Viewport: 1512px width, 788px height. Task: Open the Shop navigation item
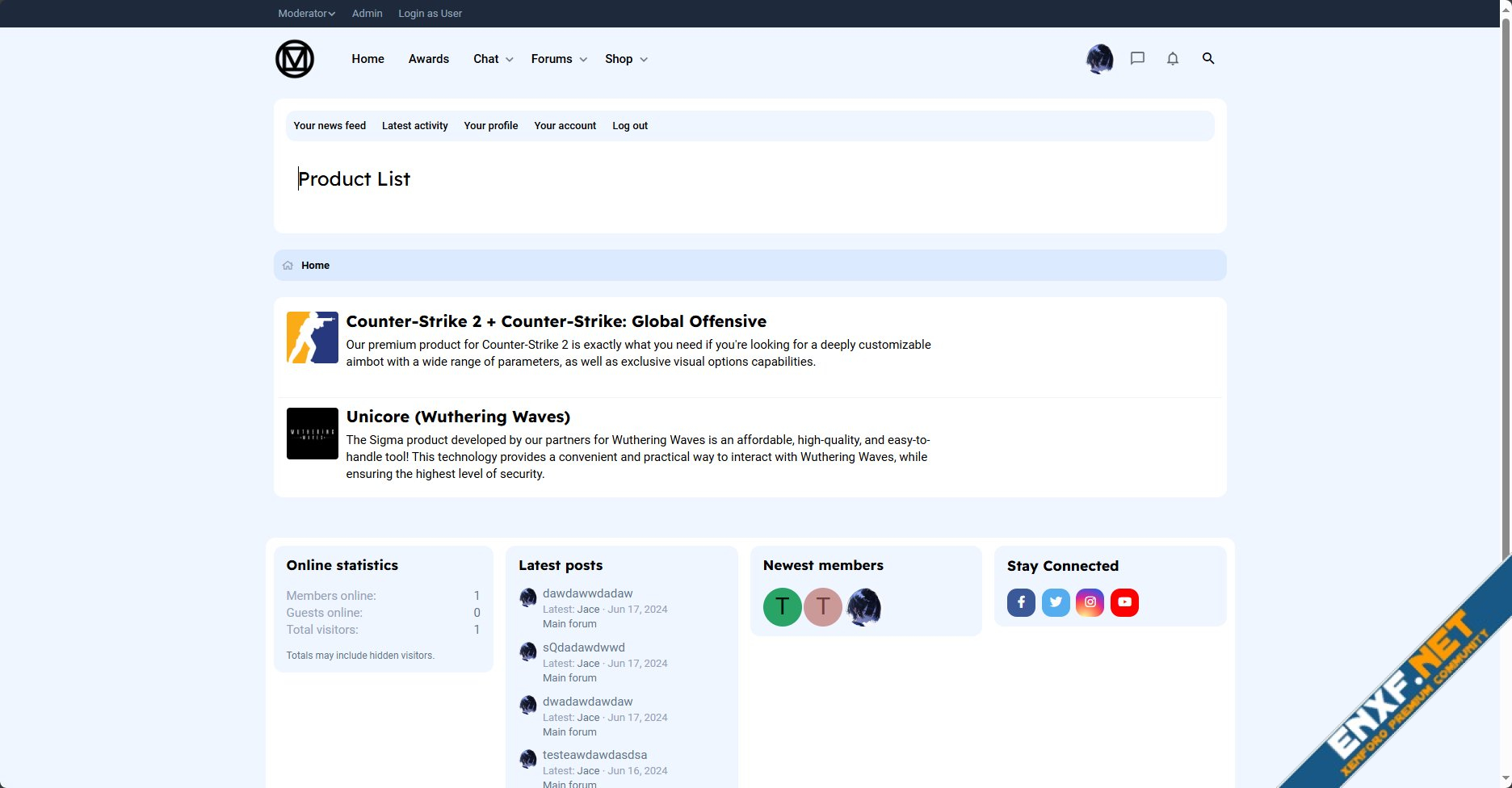(619, 59)
